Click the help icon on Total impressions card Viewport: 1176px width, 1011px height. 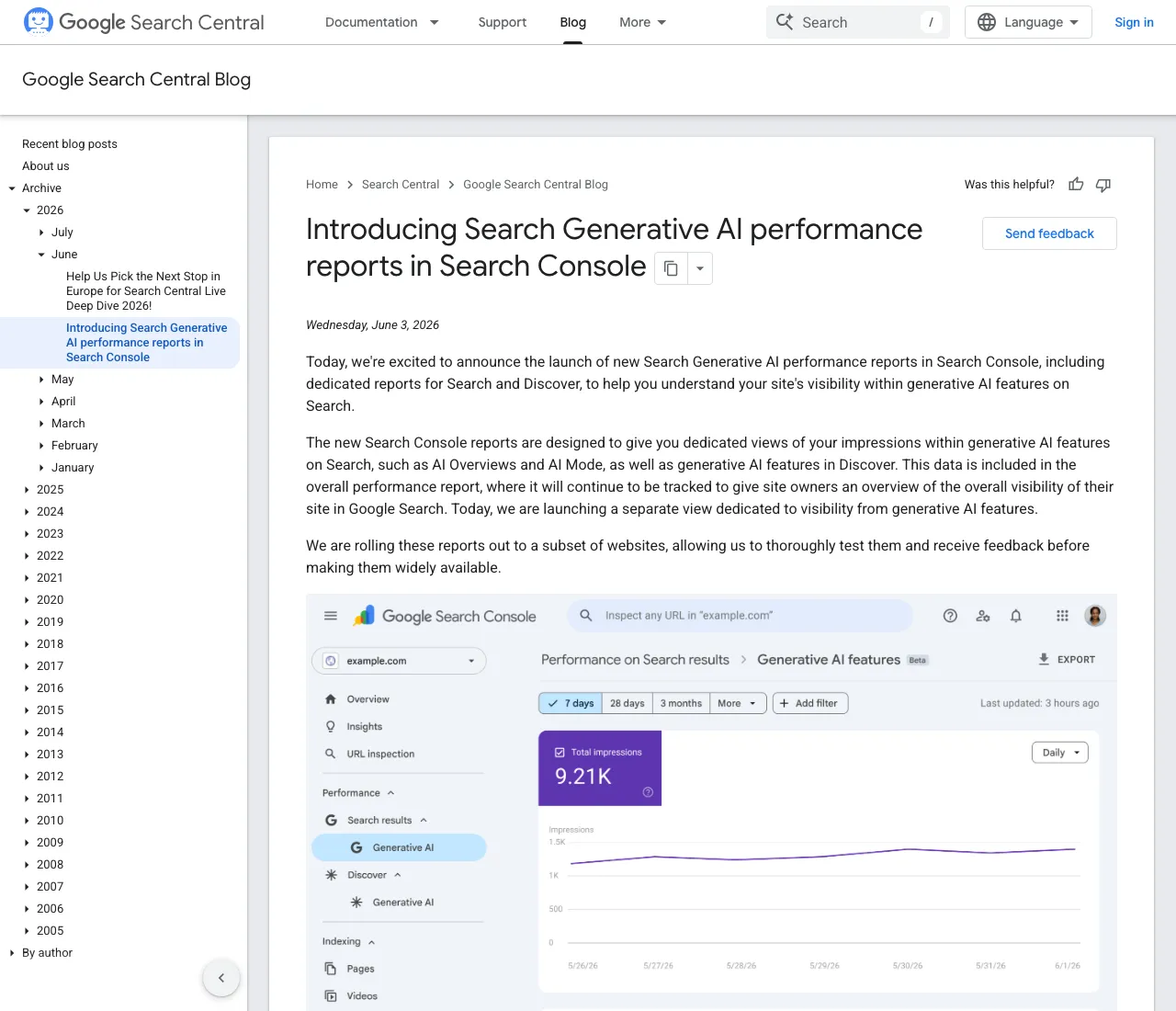[648, 792]
